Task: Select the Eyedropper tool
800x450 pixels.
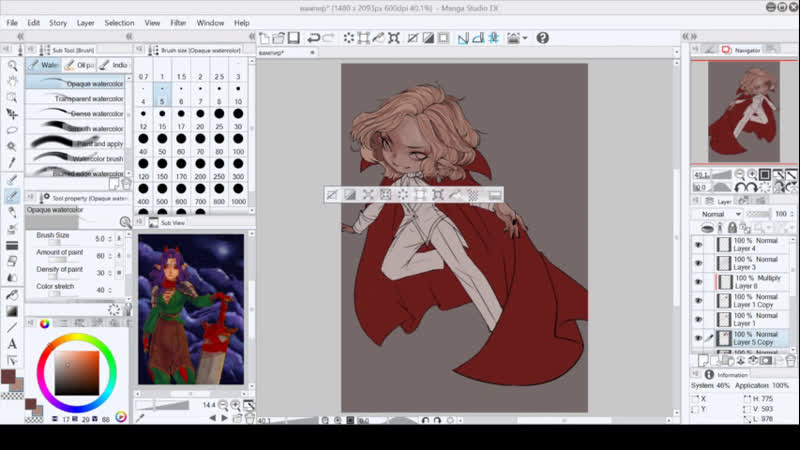Action: (x=12, y=163)
